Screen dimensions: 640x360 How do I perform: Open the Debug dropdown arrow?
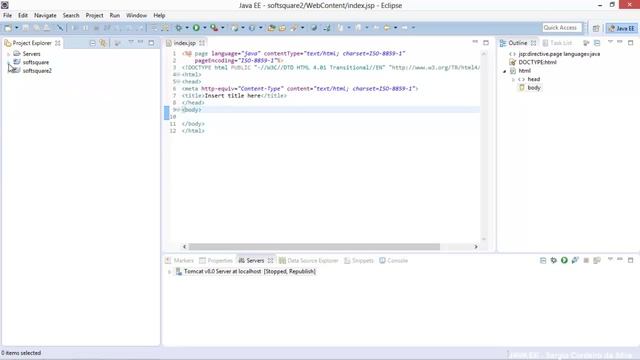[187, 28]
